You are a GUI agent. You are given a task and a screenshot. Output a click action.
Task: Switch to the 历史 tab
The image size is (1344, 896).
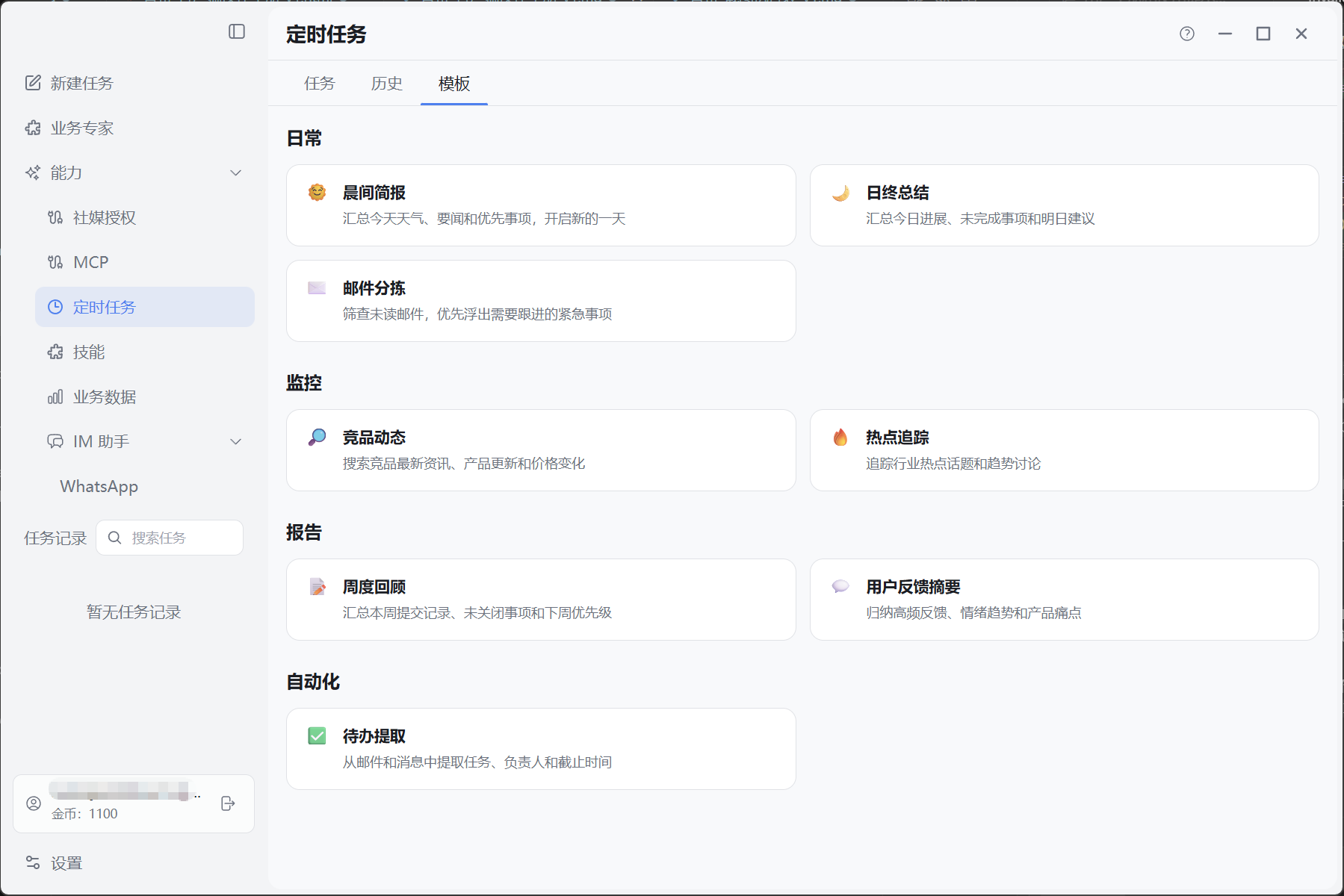387,83
